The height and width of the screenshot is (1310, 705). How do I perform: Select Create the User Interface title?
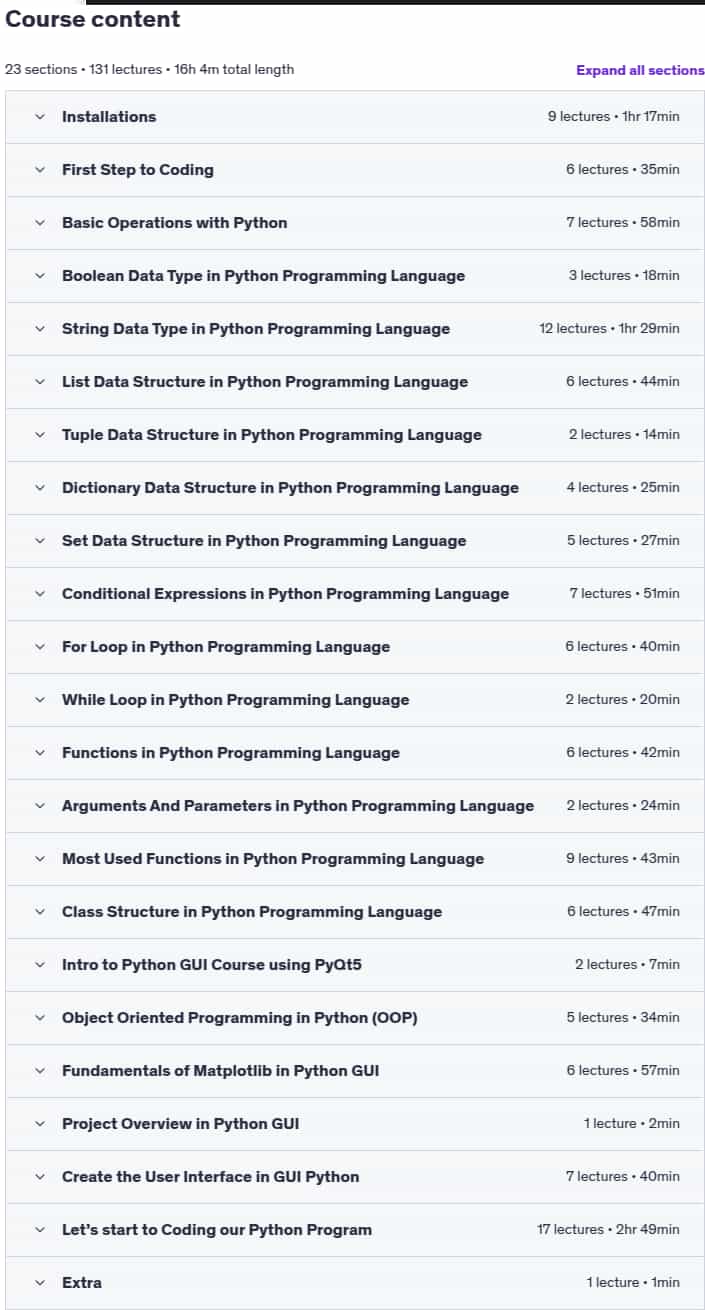click(x=211, y=1177)
